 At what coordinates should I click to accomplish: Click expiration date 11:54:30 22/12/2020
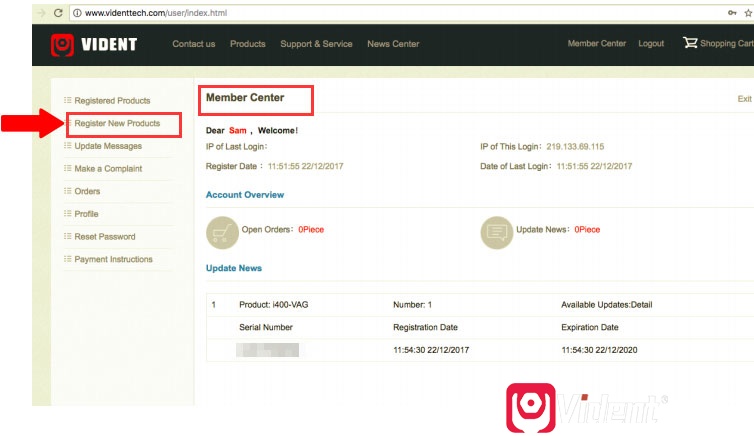point(599,350)
